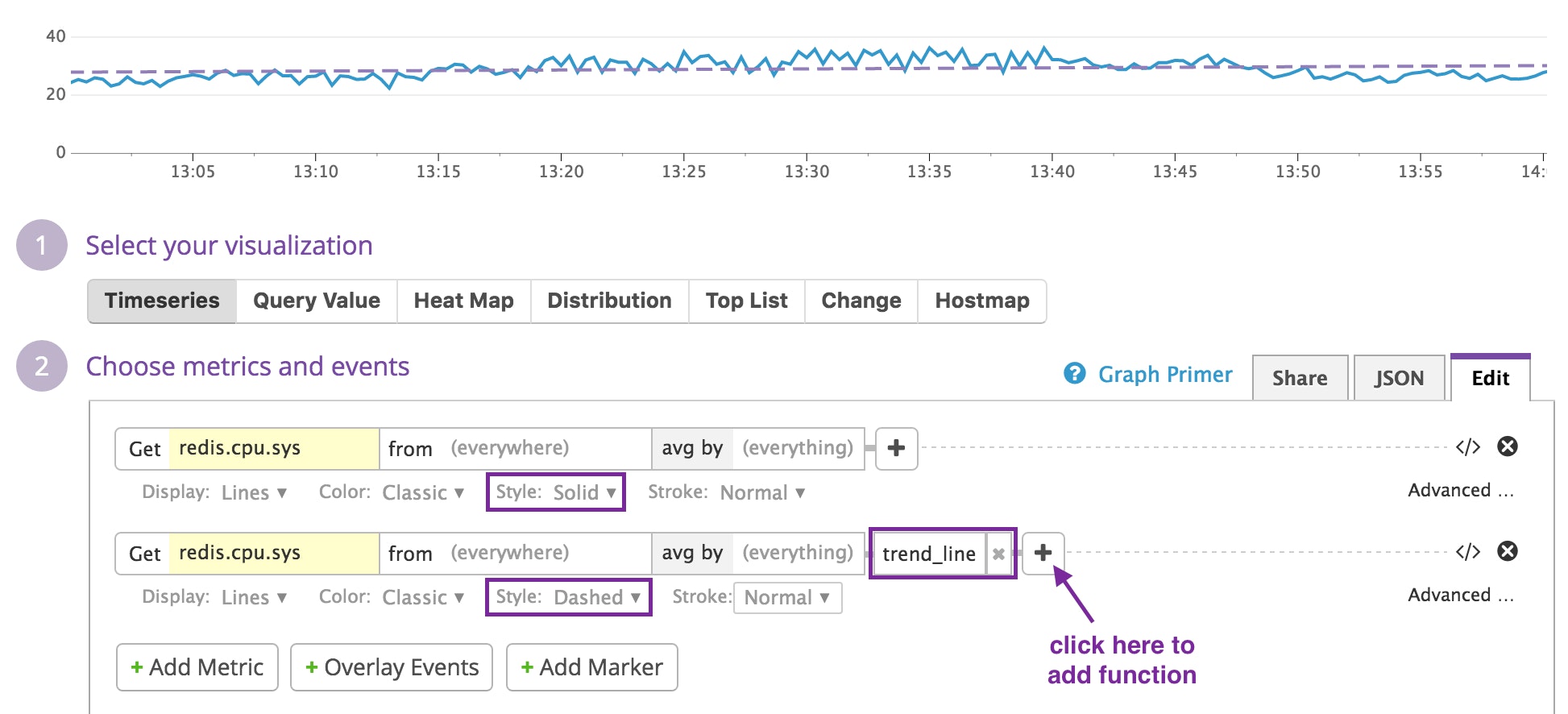
Task: Open first metric's Stroke Normal dropdown
Action: click(762, 492)
